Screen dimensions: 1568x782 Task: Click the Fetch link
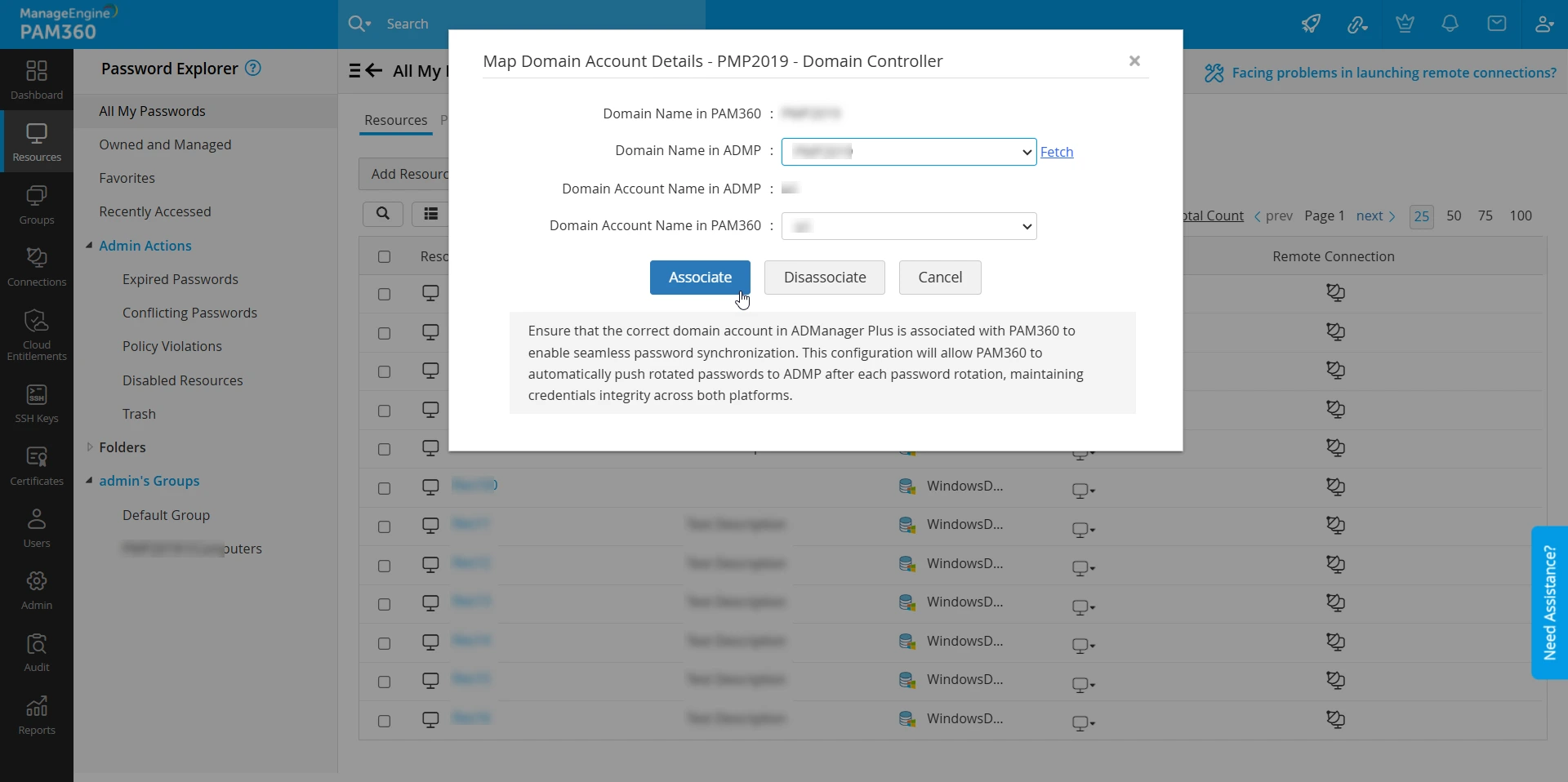point(1056,152)
